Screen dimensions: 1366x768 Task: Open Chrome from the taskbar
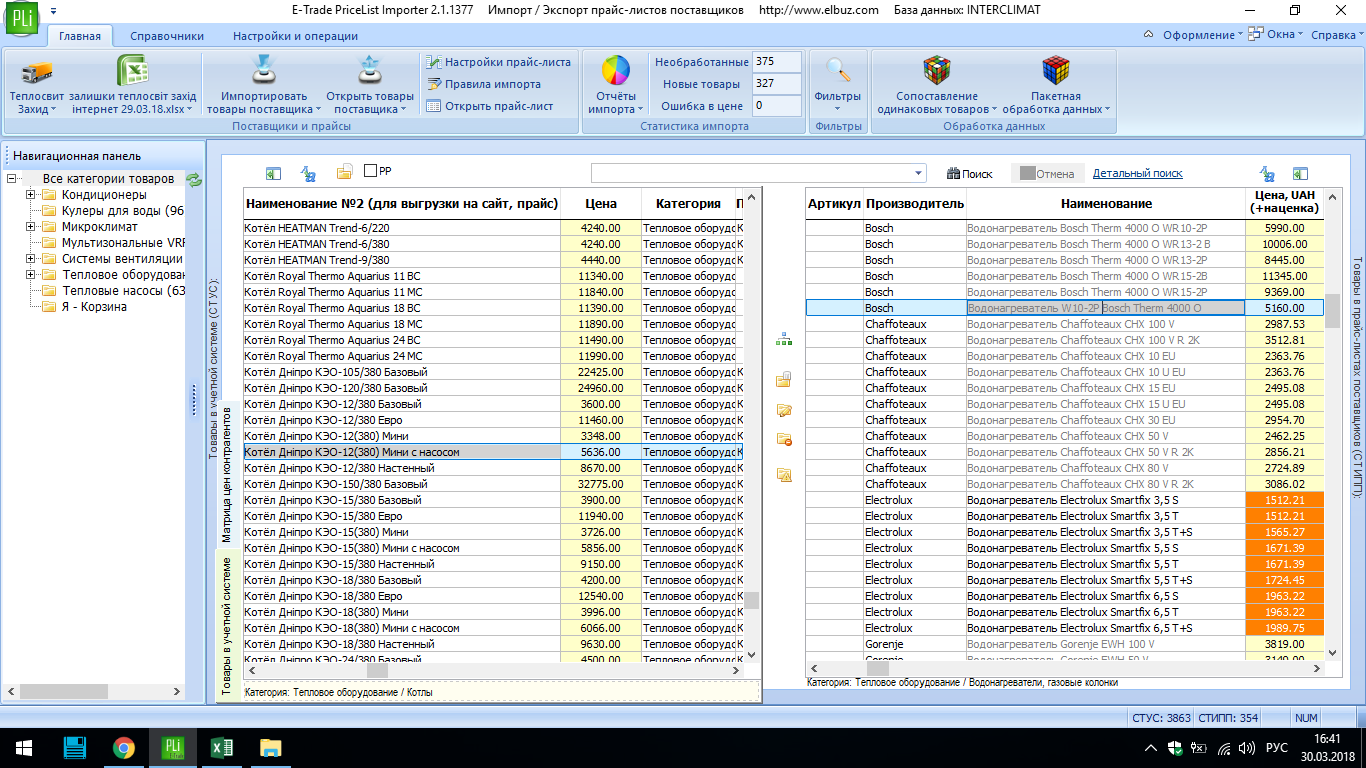[x=124, y=748]
